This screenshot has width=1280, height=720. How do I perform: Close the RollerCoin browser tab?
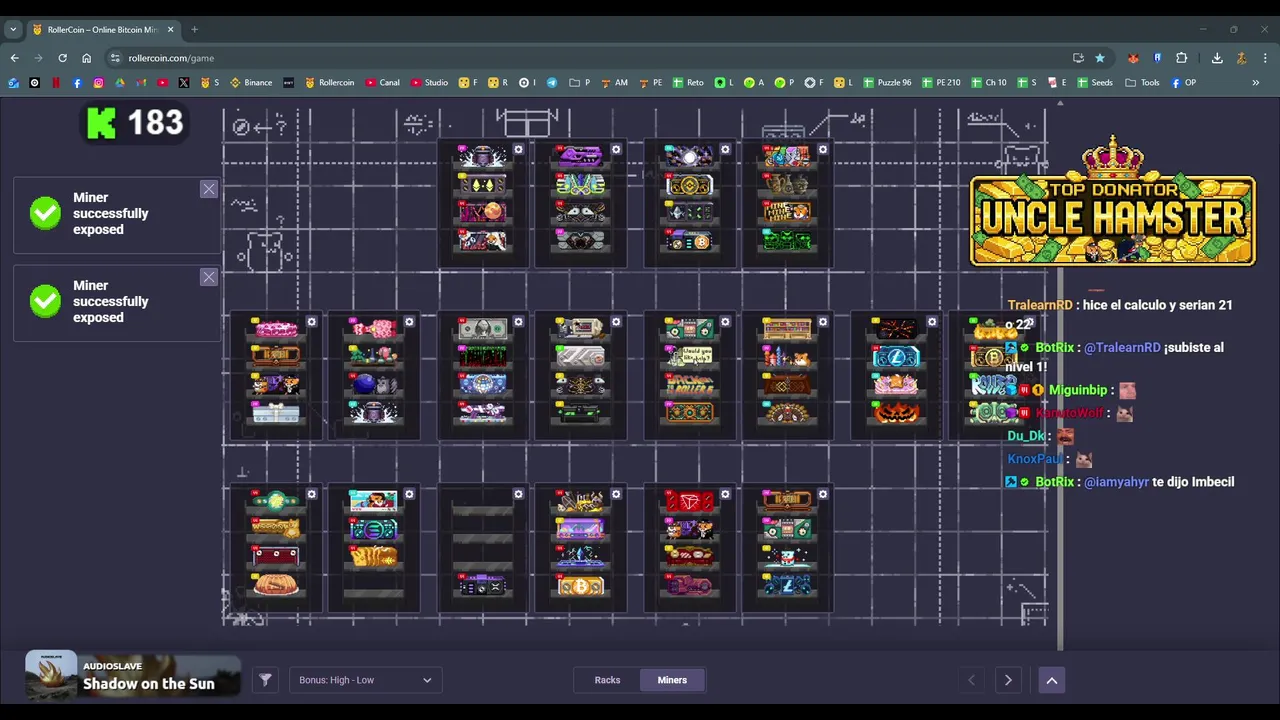170,29
